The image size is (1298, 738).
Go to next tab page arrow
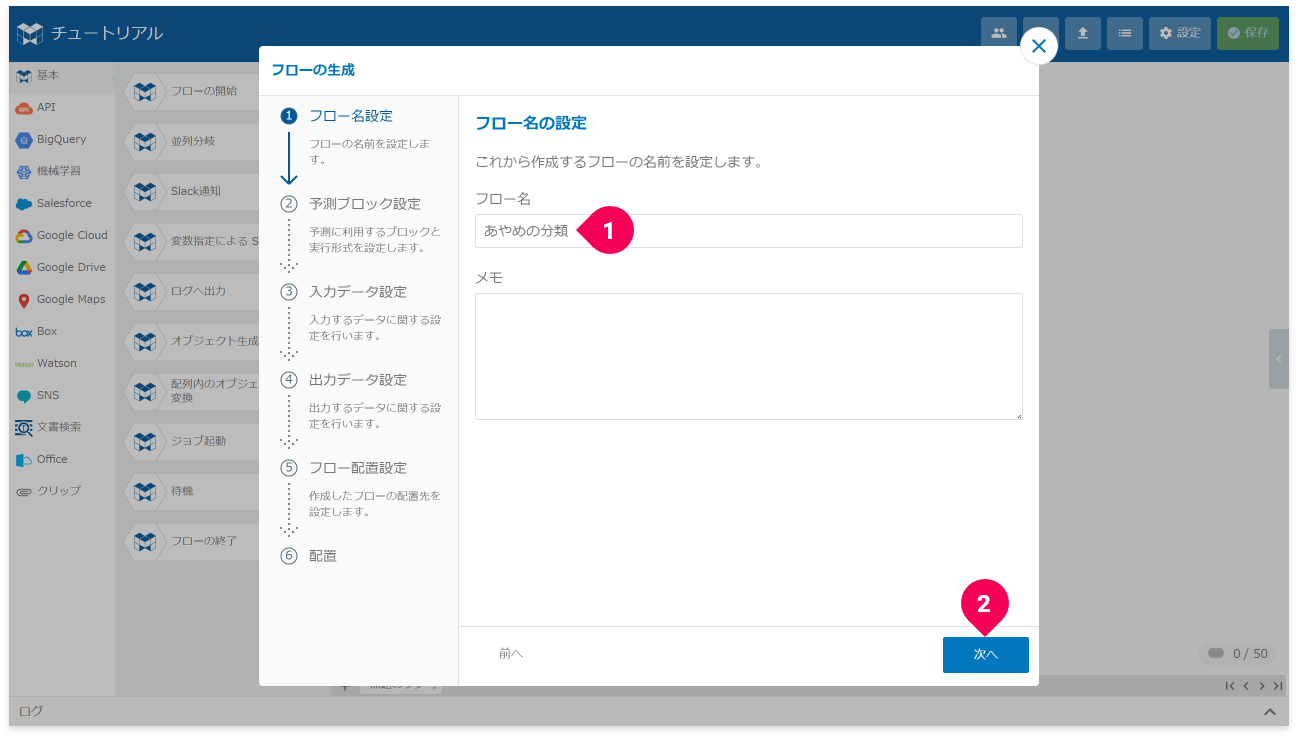(x=1262, y=686)
